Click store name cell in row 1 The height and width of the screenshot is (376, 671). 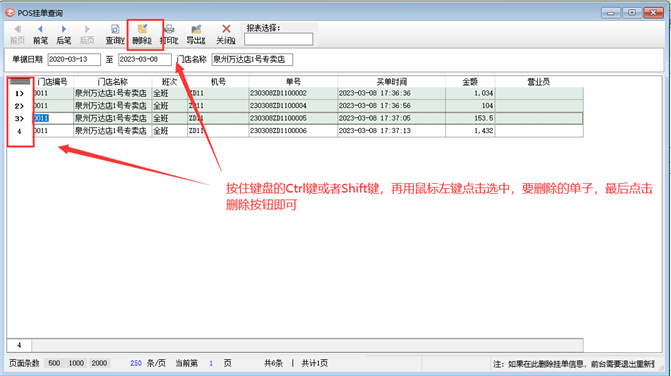point(113,93)
